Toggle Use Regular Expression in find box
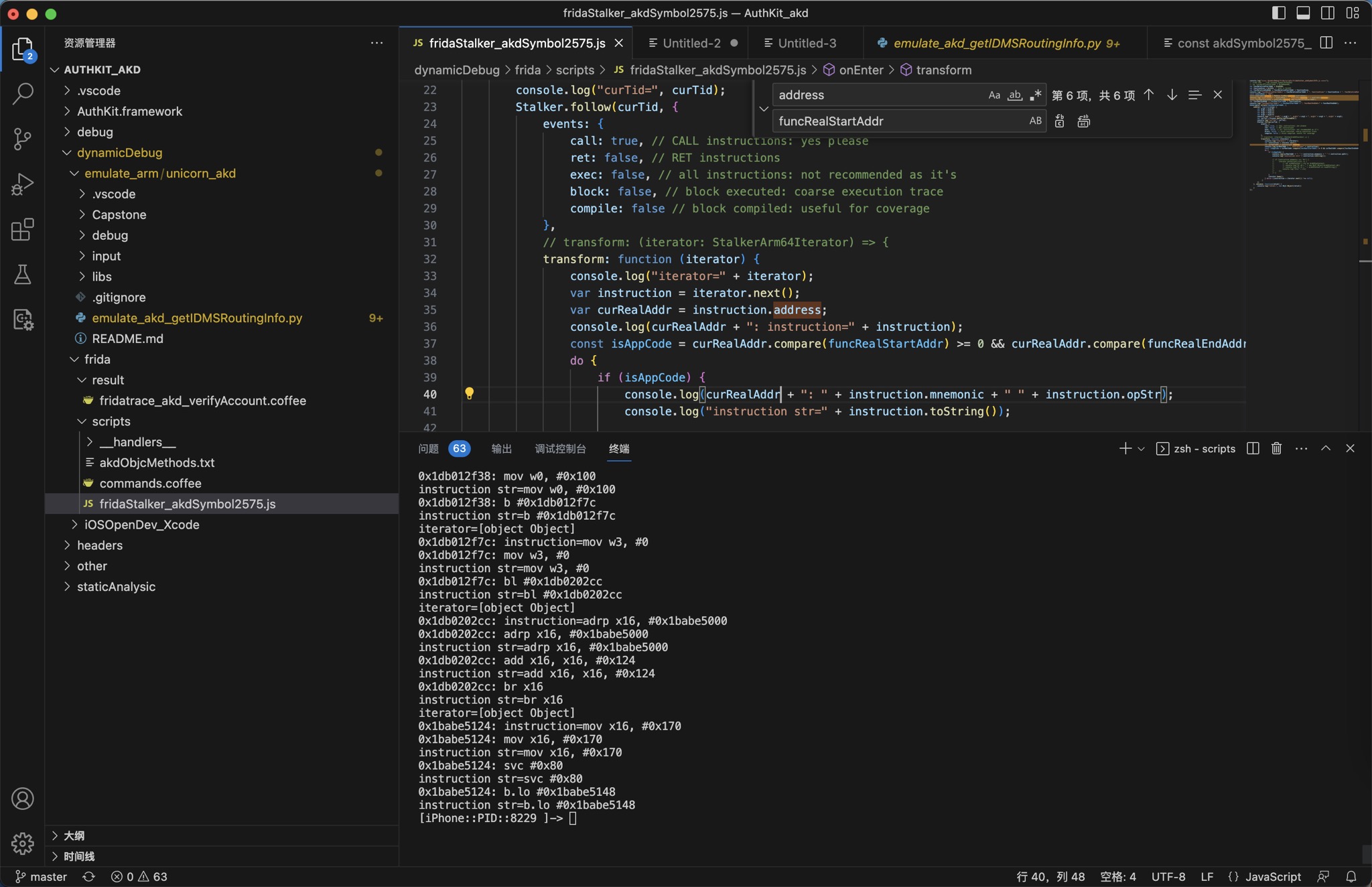 click(x=1036, y=95)
